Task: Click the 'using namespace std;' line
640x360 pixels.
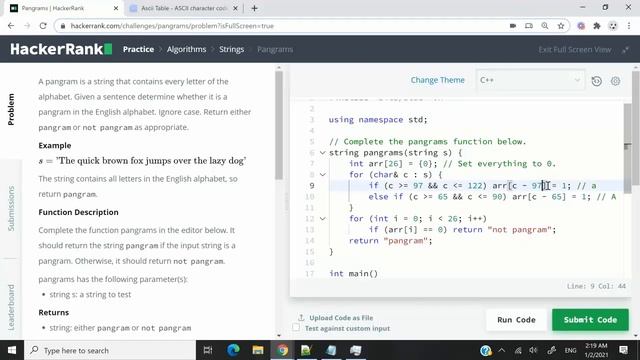Action: tap(378, 120)
